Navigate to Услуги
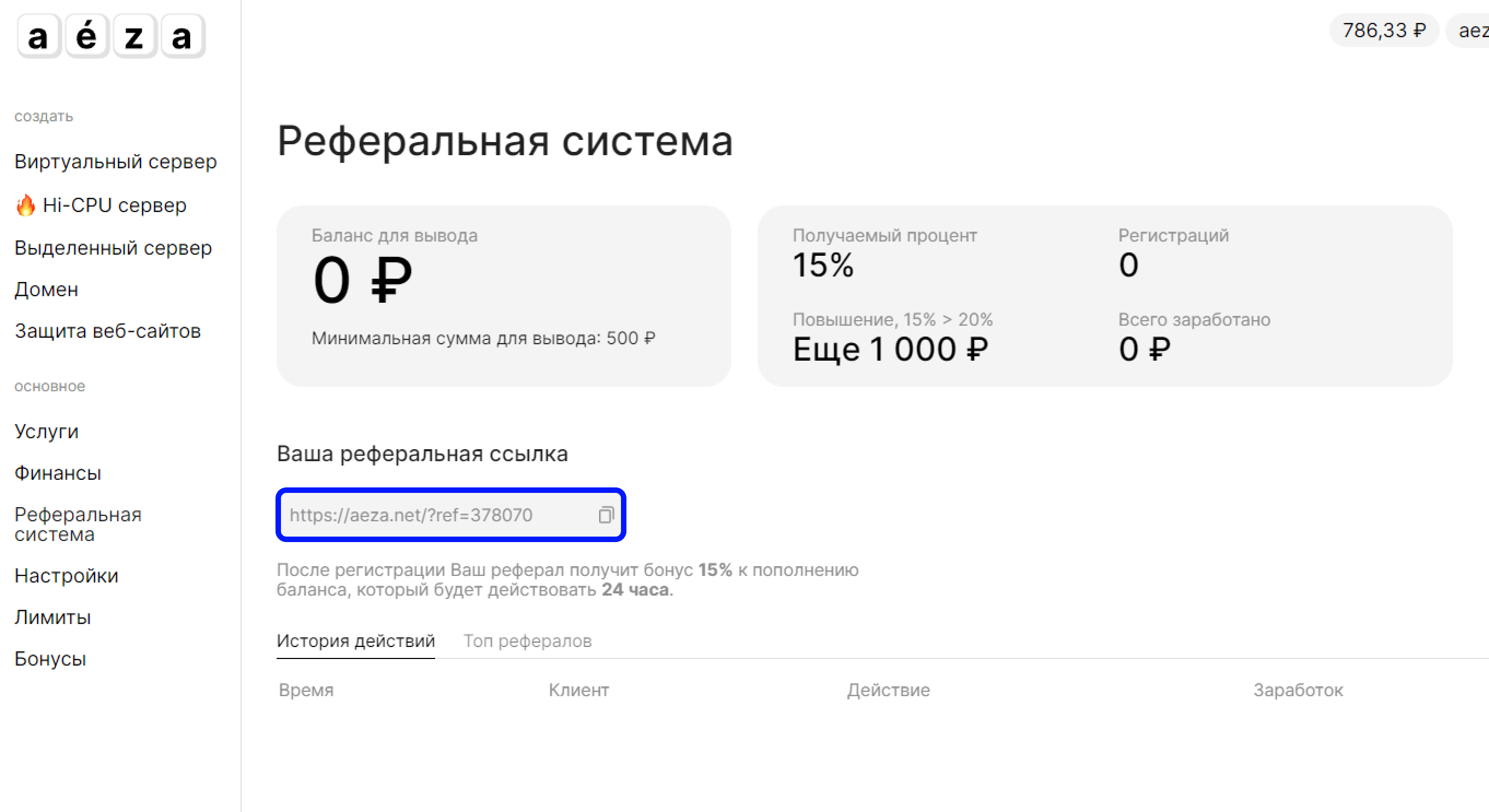 [x=46, y=431]
